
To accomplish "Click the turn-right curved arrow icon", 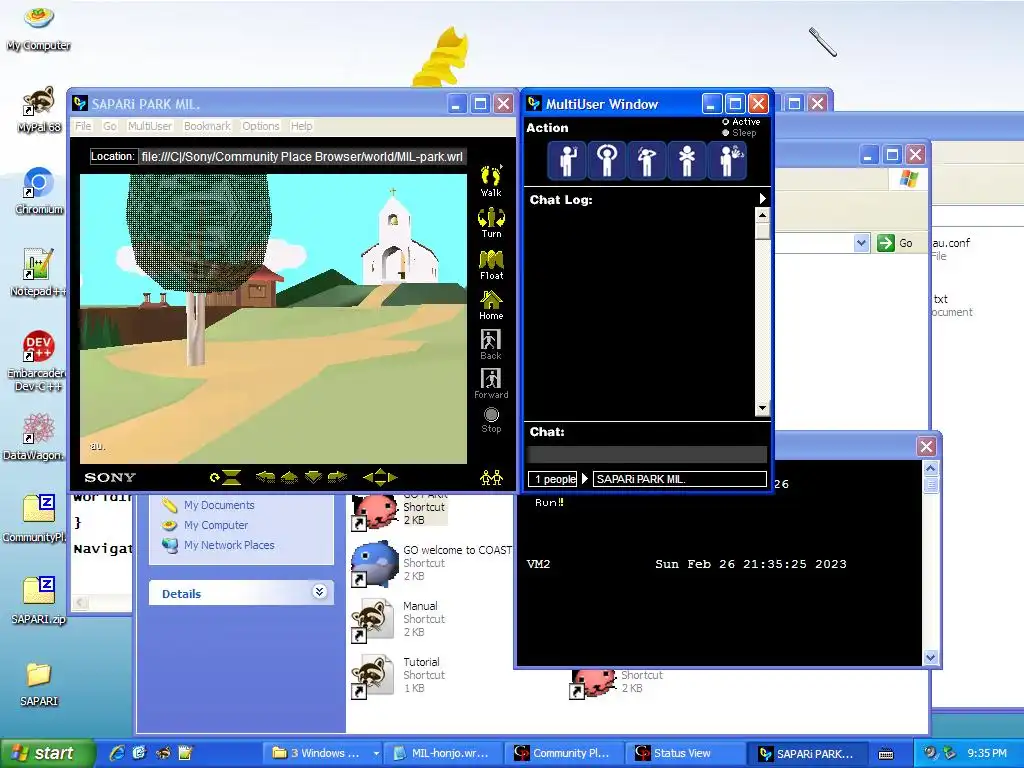I will click(337, 477).
